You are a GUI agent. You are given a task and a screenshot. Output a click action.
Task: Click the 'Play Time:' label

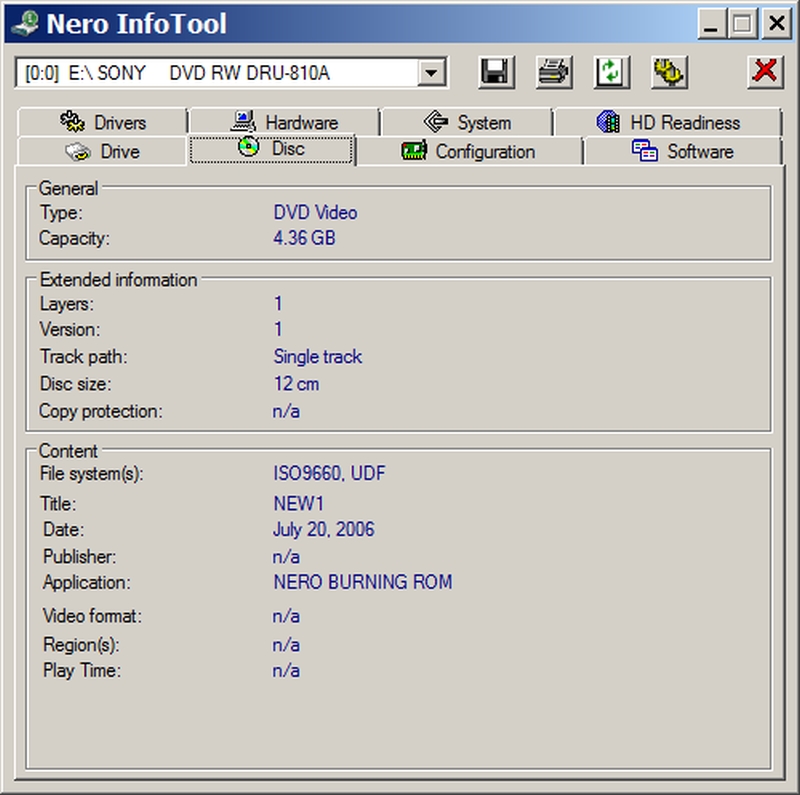[82, 670]
